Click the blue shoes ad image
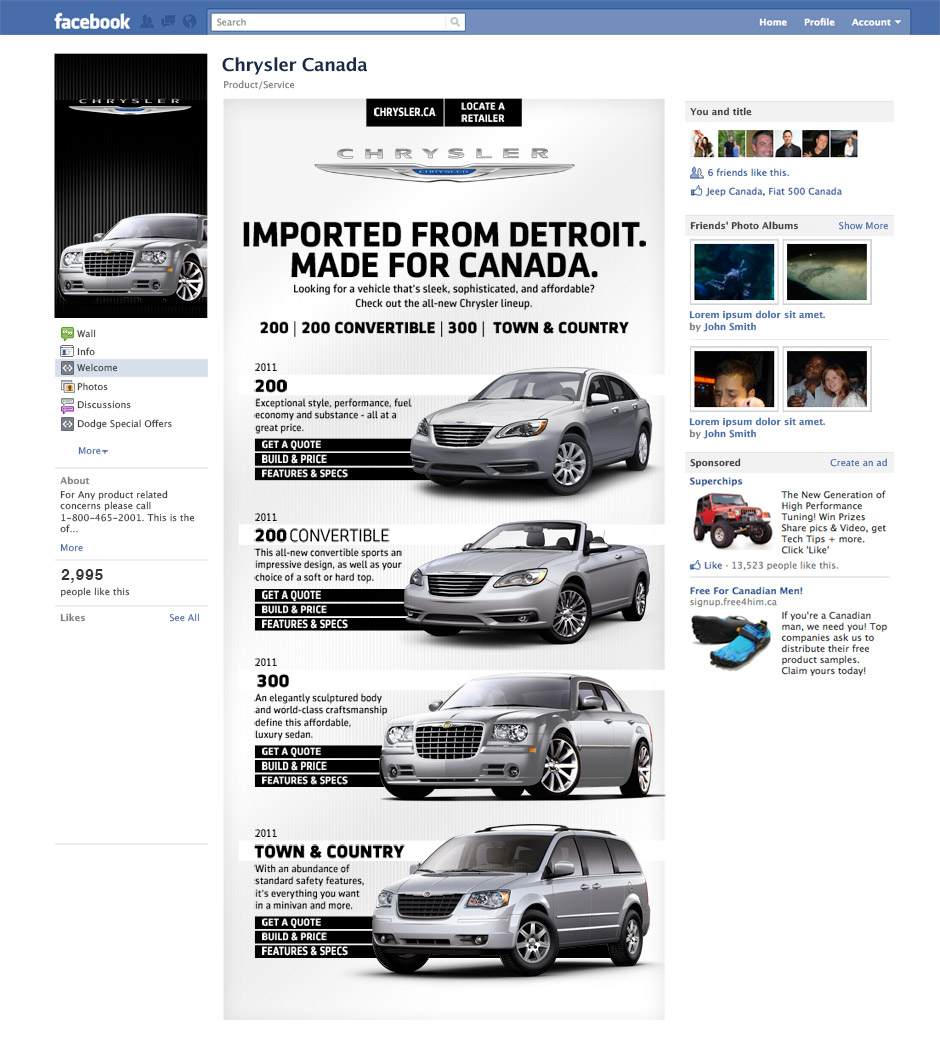This screenshot has width=940, height=1054. [731, 641]
